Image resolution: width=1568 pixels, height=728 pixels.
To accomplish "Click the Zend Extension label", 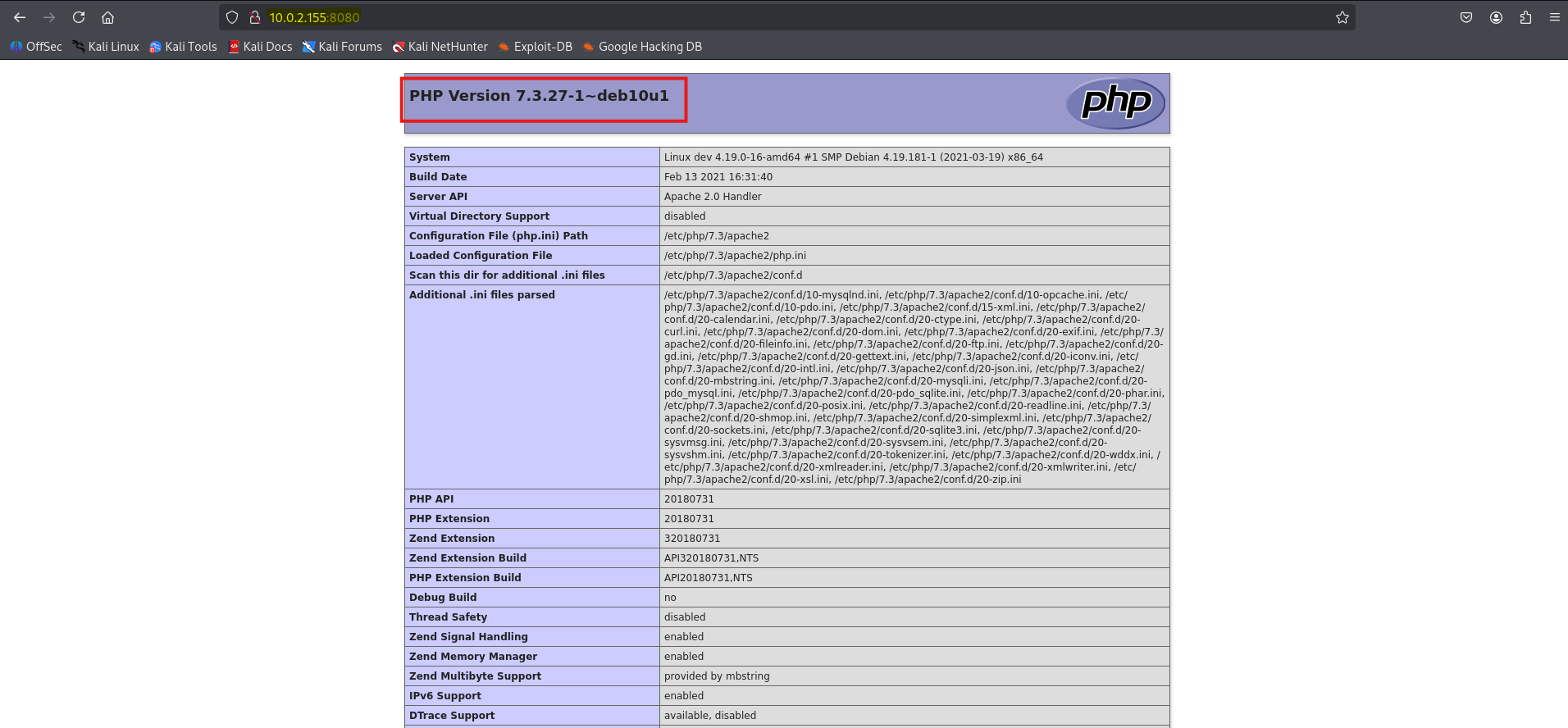I will click(452, 539).
